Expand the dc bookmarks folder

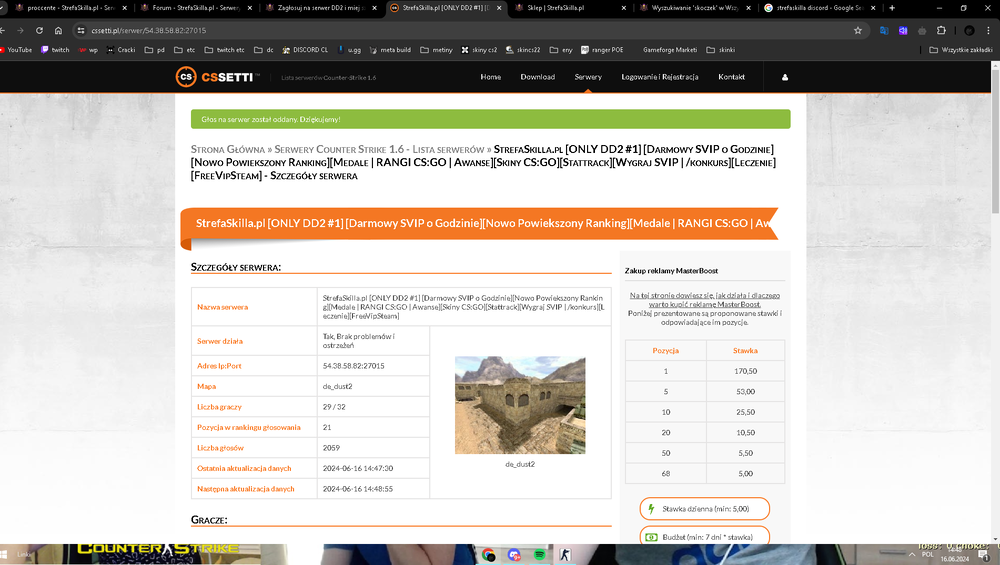264,50
